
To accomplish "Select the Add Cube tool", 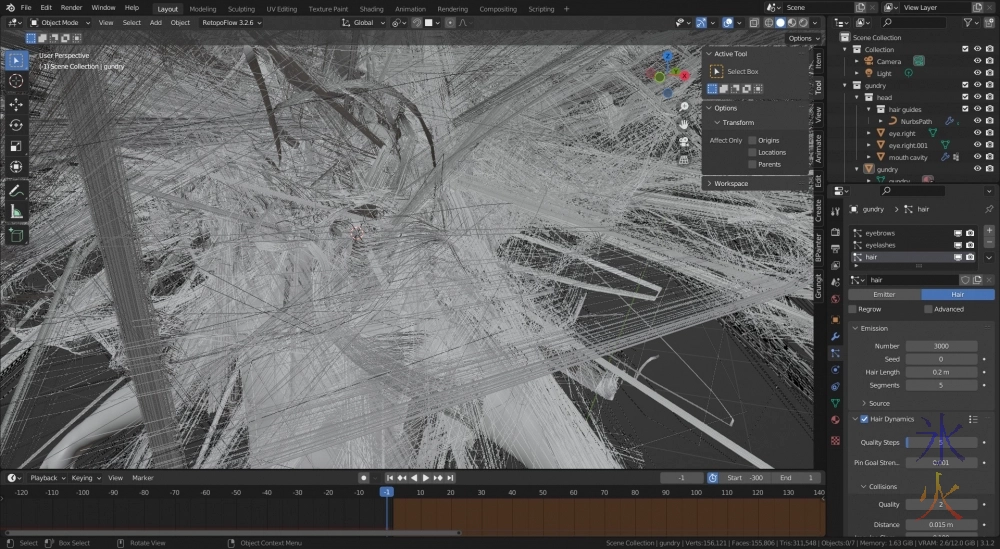I will [x=16, y=235].
